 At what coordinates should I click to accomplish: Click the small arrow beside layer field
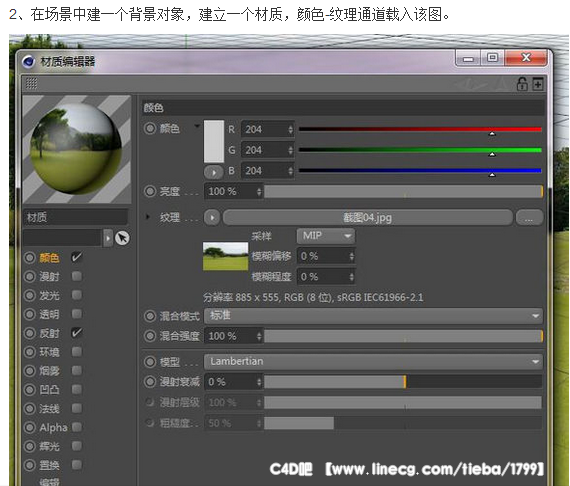pos(108,238)
